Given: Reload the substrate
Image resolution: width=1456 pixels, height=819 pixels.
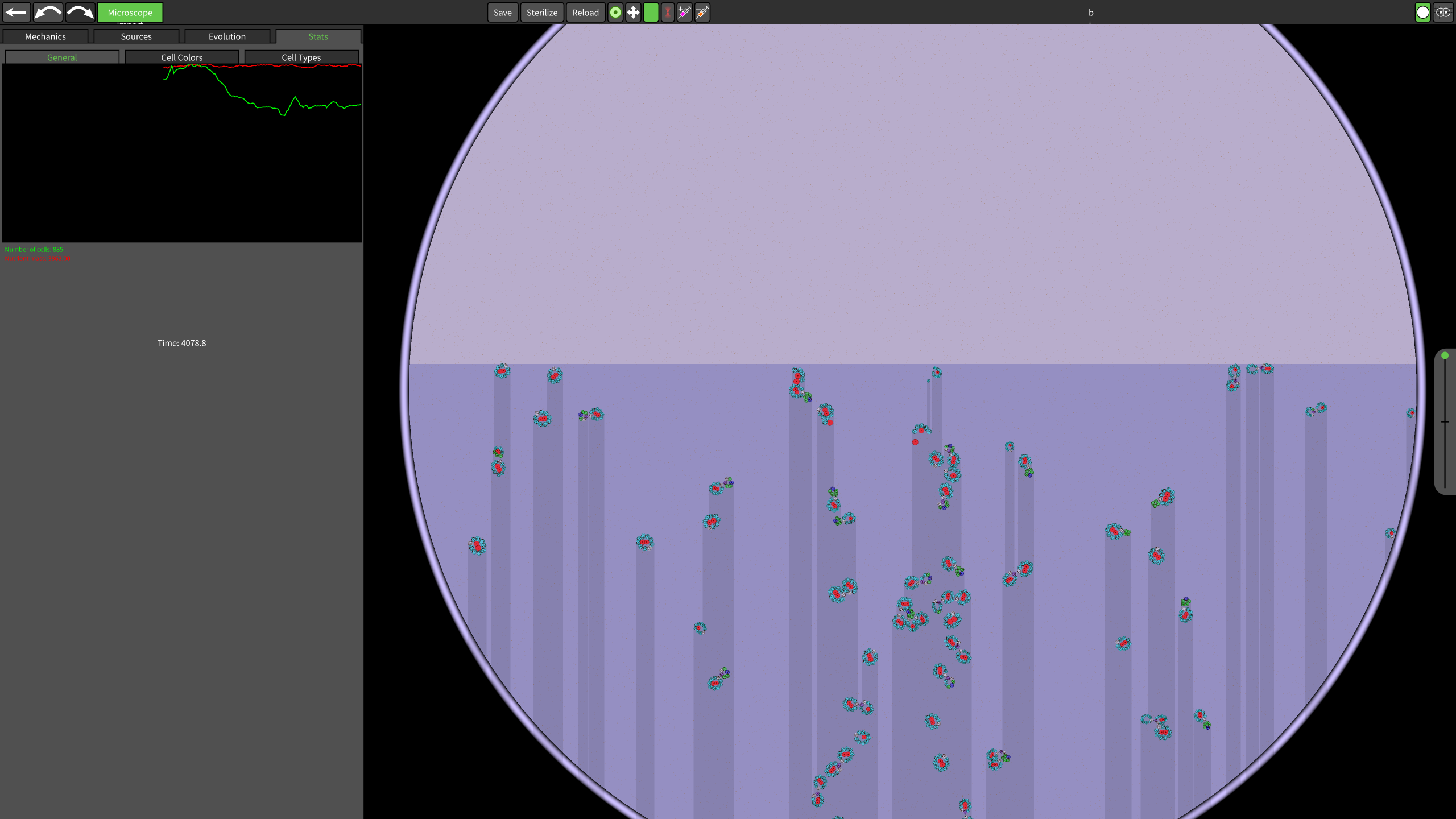Looking at the screenshot, I should point(585,12).
